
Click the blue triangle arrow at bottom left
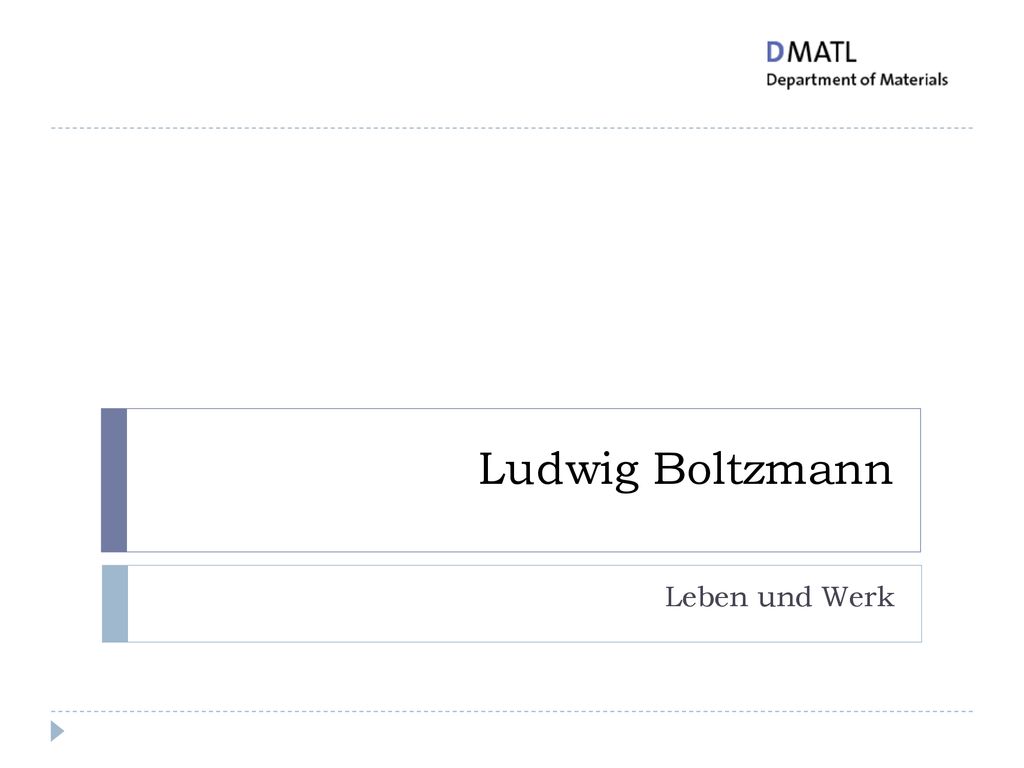pos(57,731)
